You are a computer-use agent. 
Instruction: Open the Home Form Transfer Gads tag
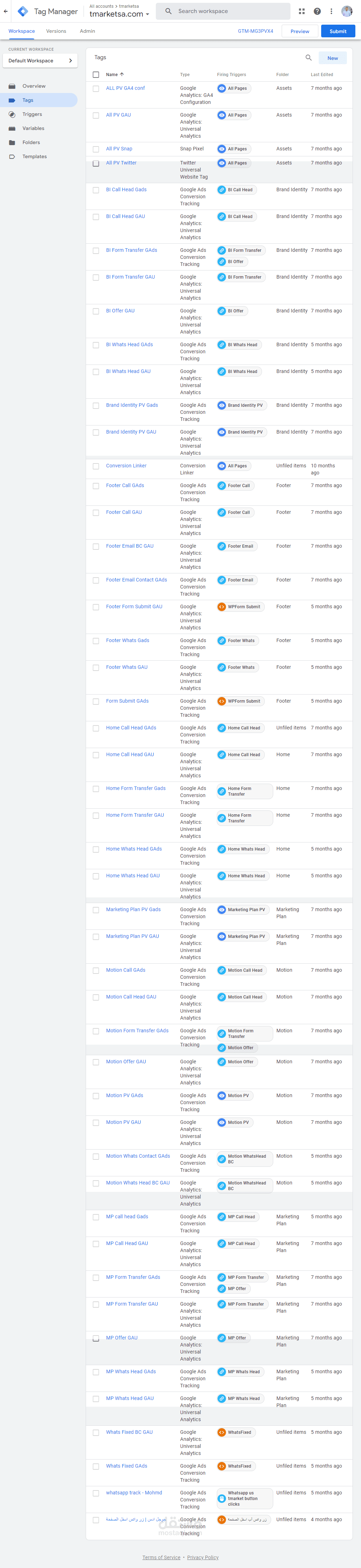136,788
